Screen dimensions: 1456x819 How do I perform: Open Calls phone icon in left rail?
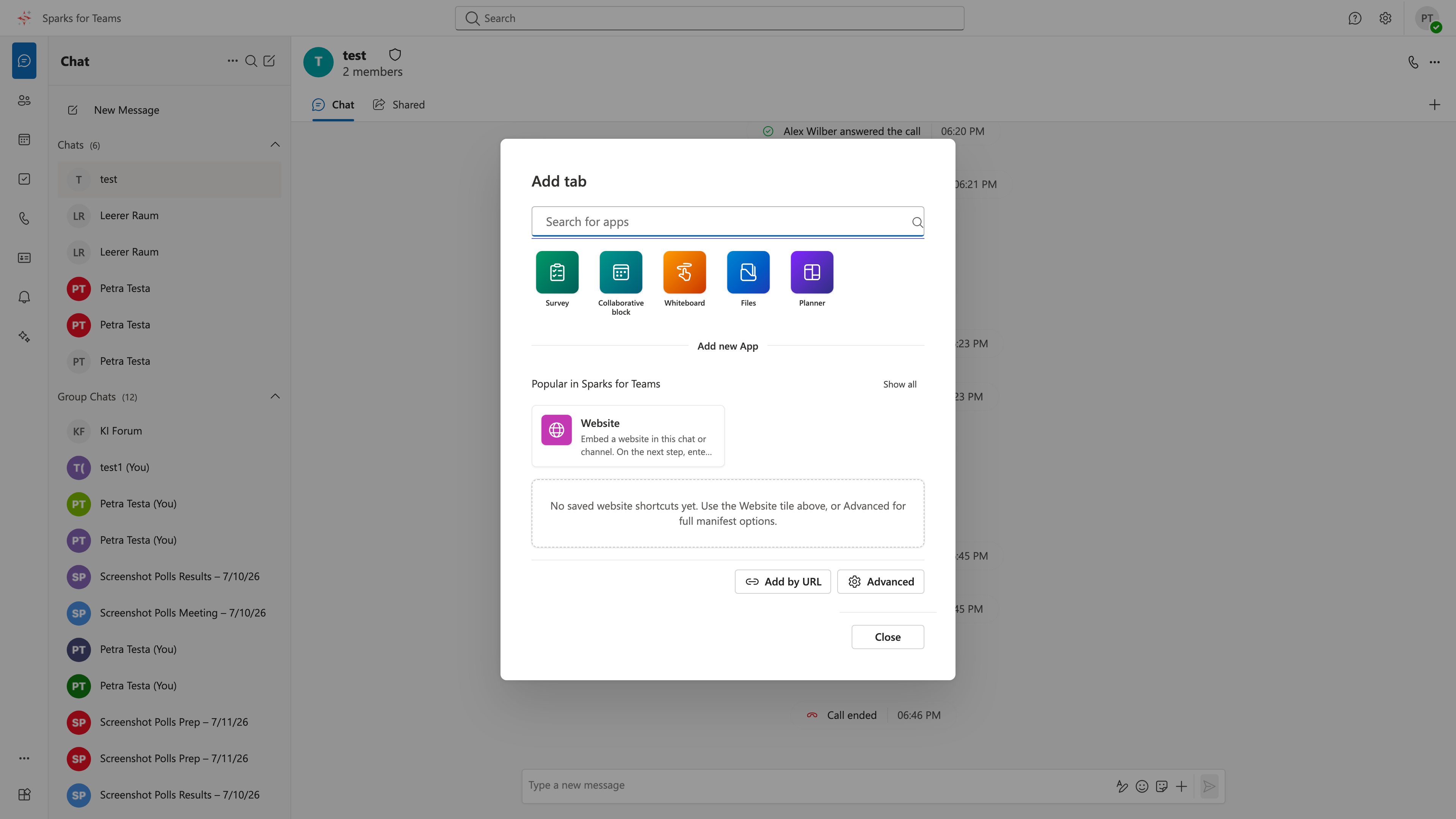pos(24,218)
